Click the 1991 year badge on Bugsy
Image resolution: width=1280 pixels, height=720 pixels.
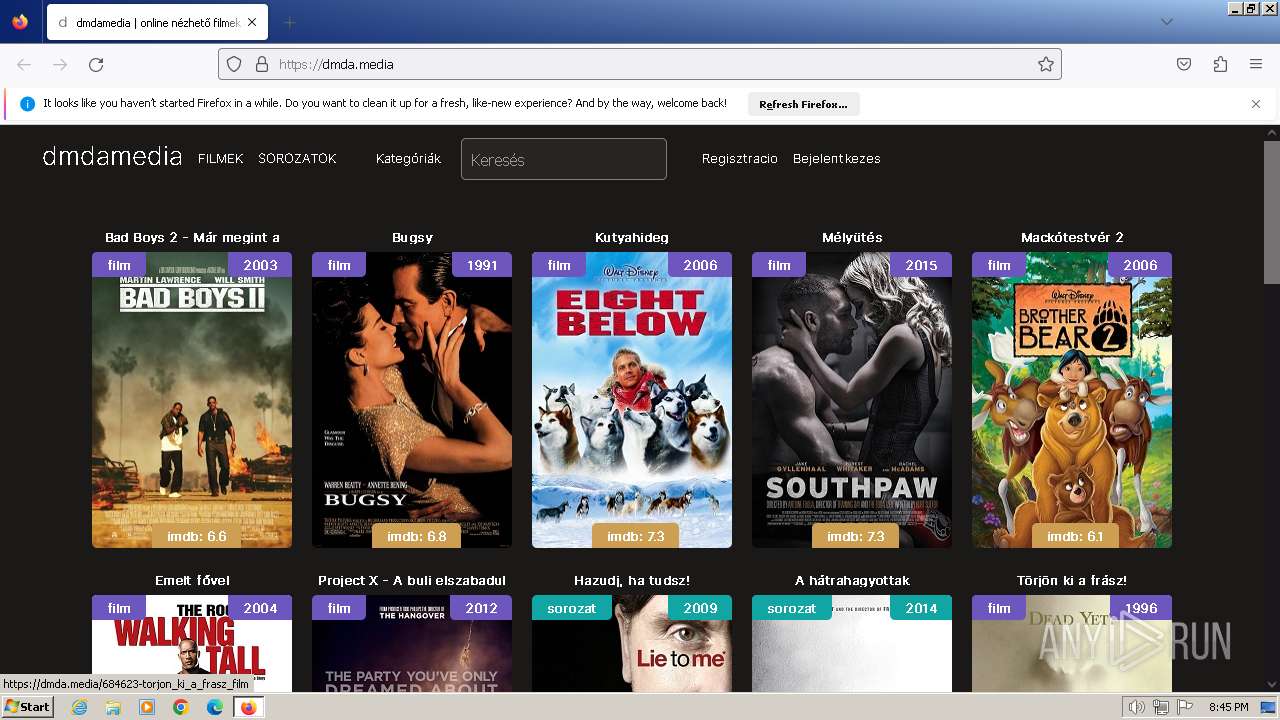482,265
